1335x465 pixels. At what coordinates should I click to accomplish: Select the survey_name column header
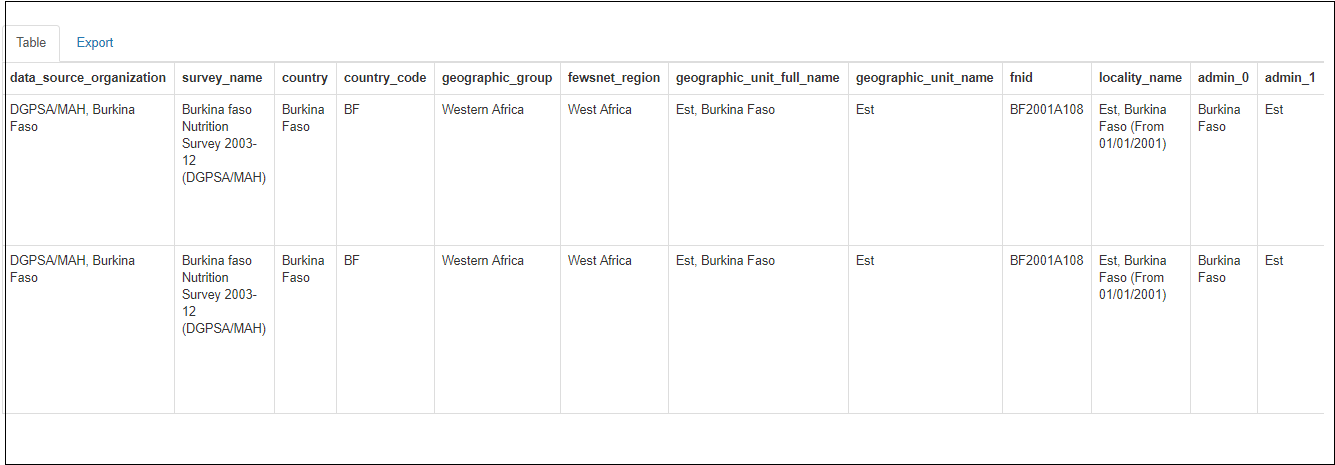coord(222,78)
